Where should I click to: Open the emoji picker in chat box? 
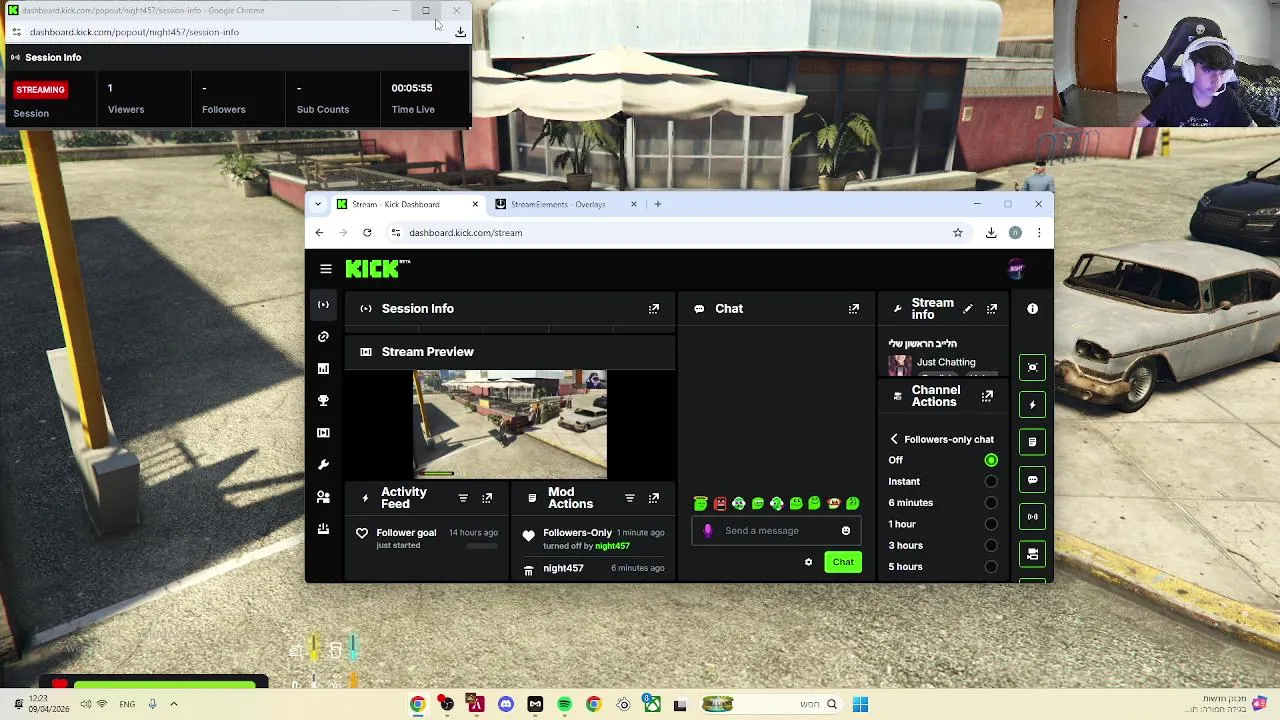846,531
